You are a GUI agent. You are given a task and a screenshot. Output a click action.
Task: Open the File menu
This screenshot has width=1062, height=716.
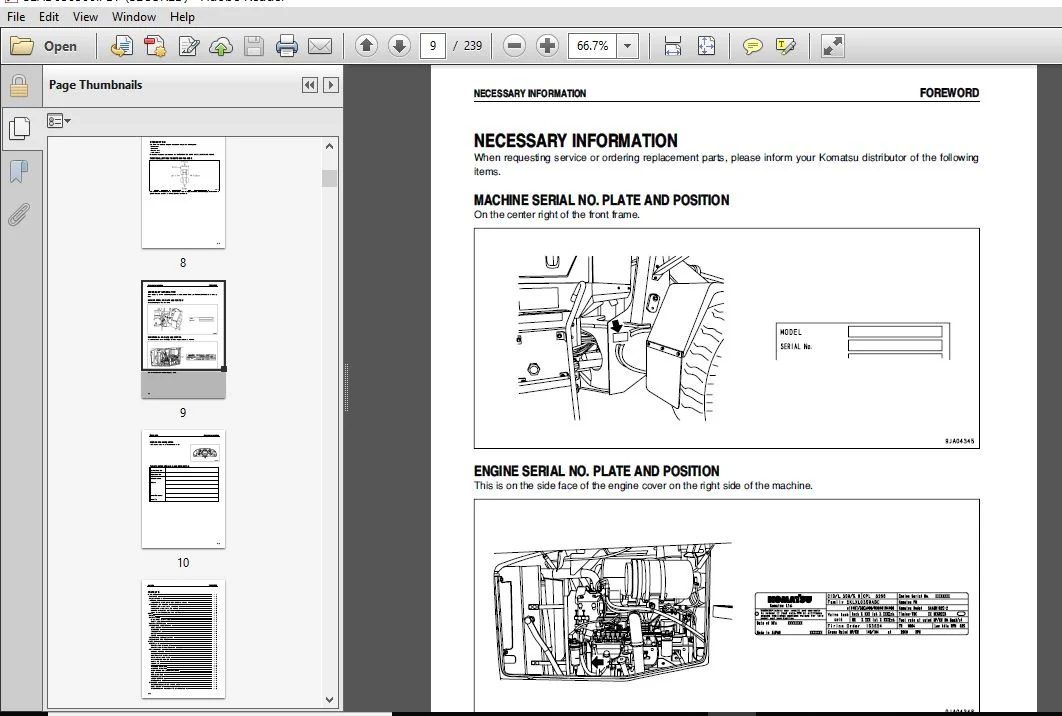[16, 16]
